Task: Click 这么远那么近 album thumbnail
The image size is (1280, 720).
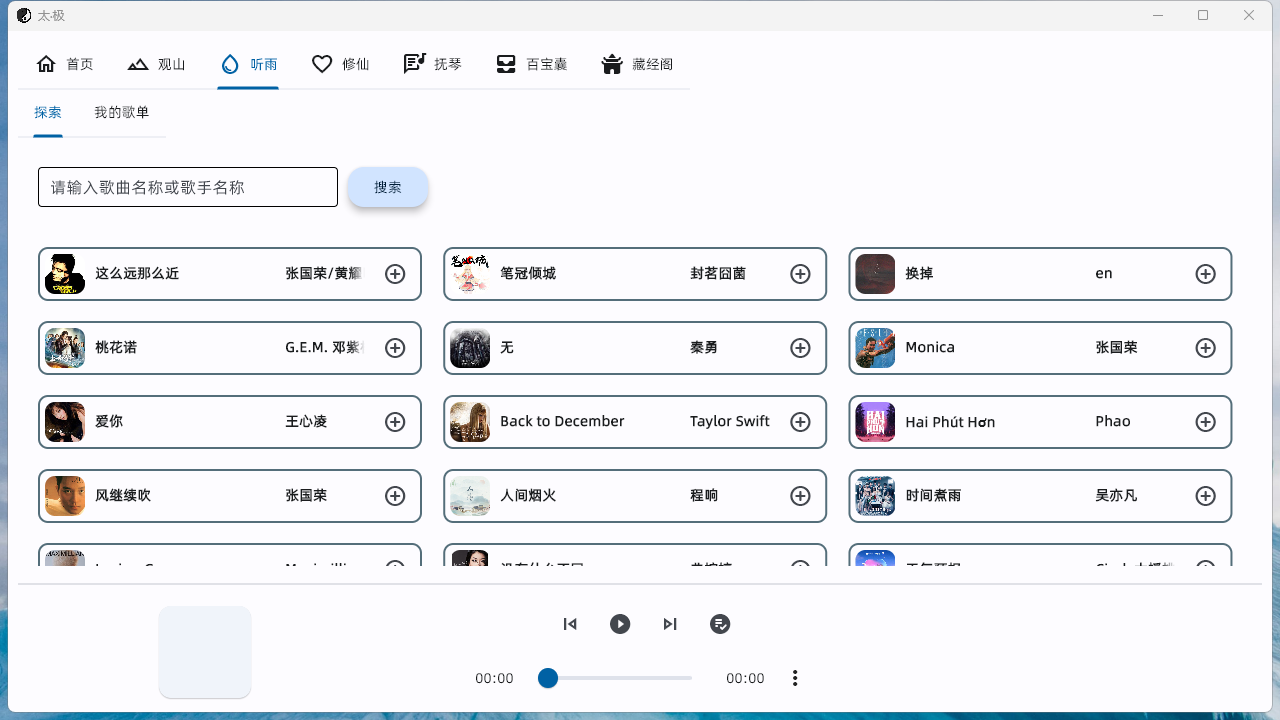Action: click(x=65, y=274)
